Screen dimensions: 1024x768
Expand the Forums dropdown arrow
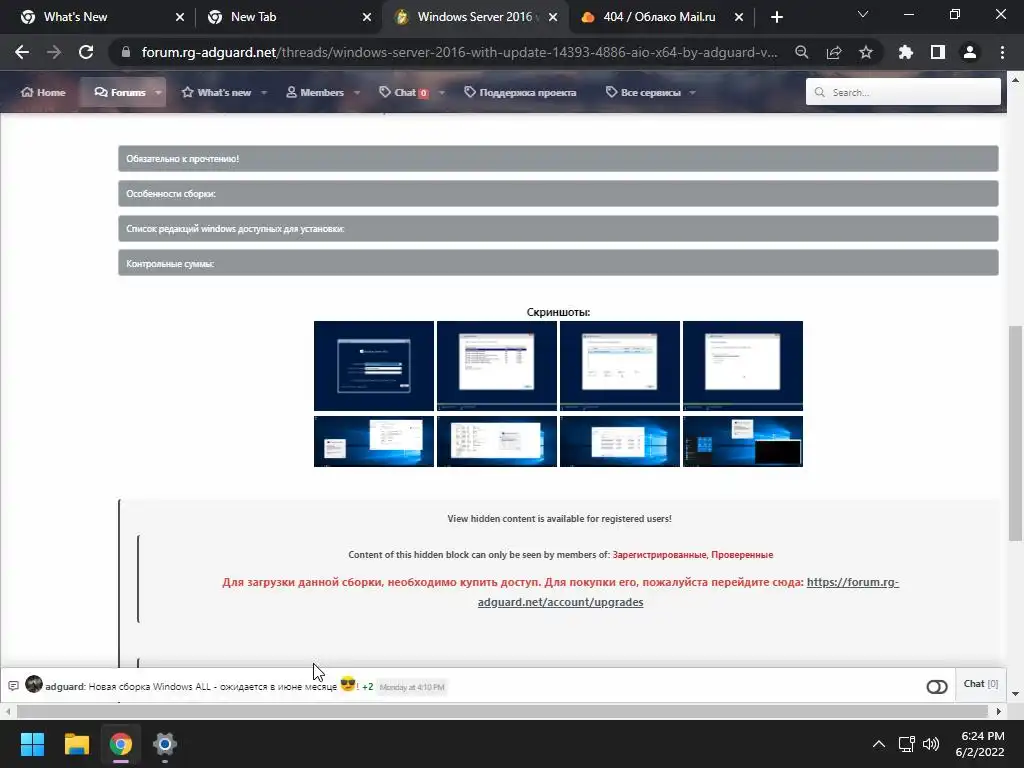pos(158,92)
